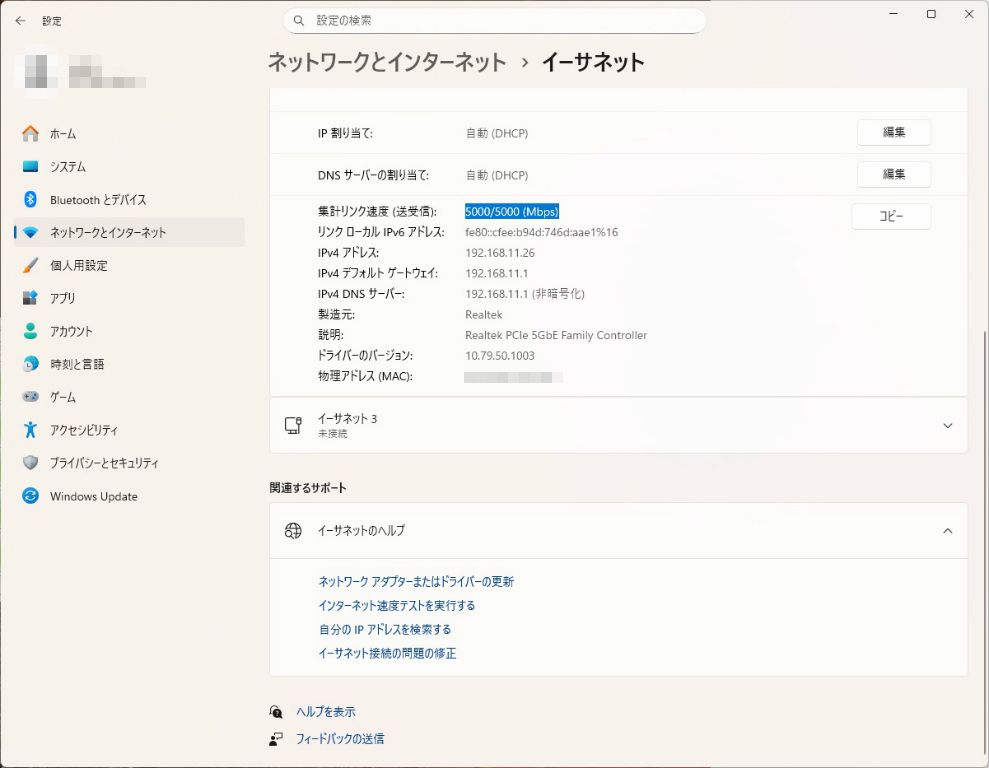The height and width of the screenshot is (768, 989).
Task: Click the ヘルプを表示 link
Action: click(326, 712)
